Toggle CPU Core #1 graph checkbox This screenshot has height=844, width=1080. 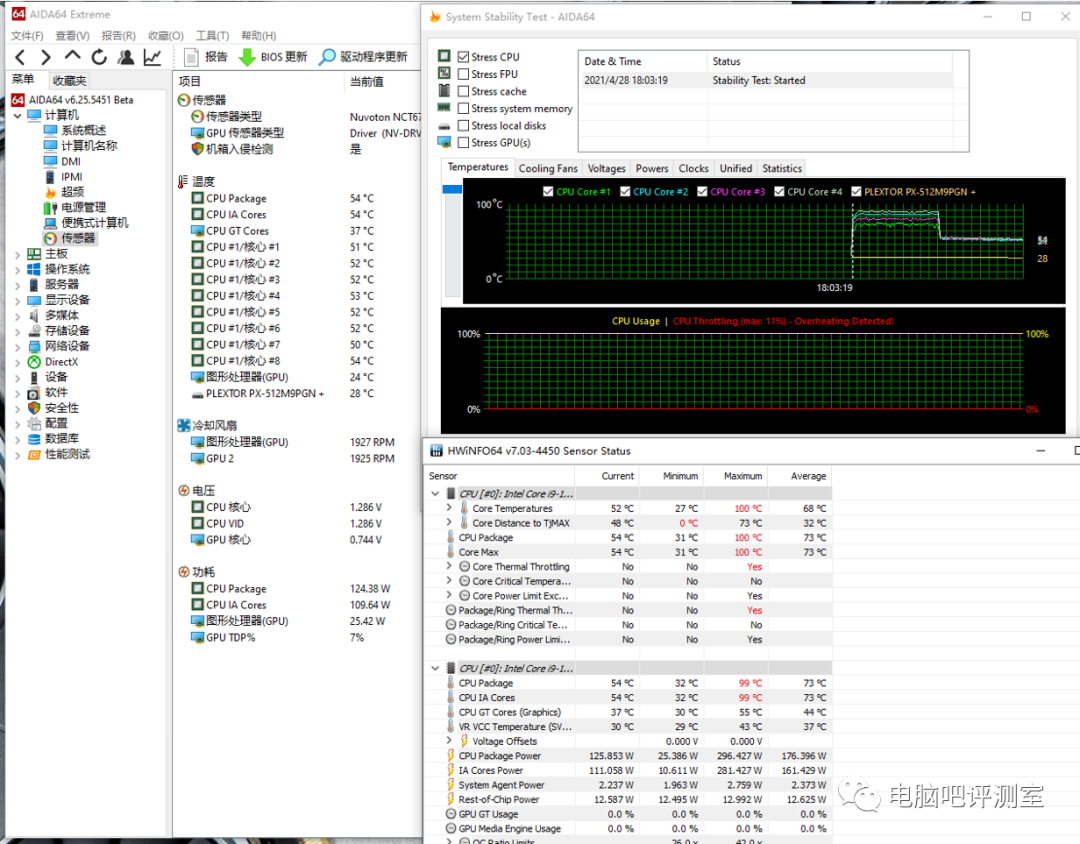coord(548,192)
